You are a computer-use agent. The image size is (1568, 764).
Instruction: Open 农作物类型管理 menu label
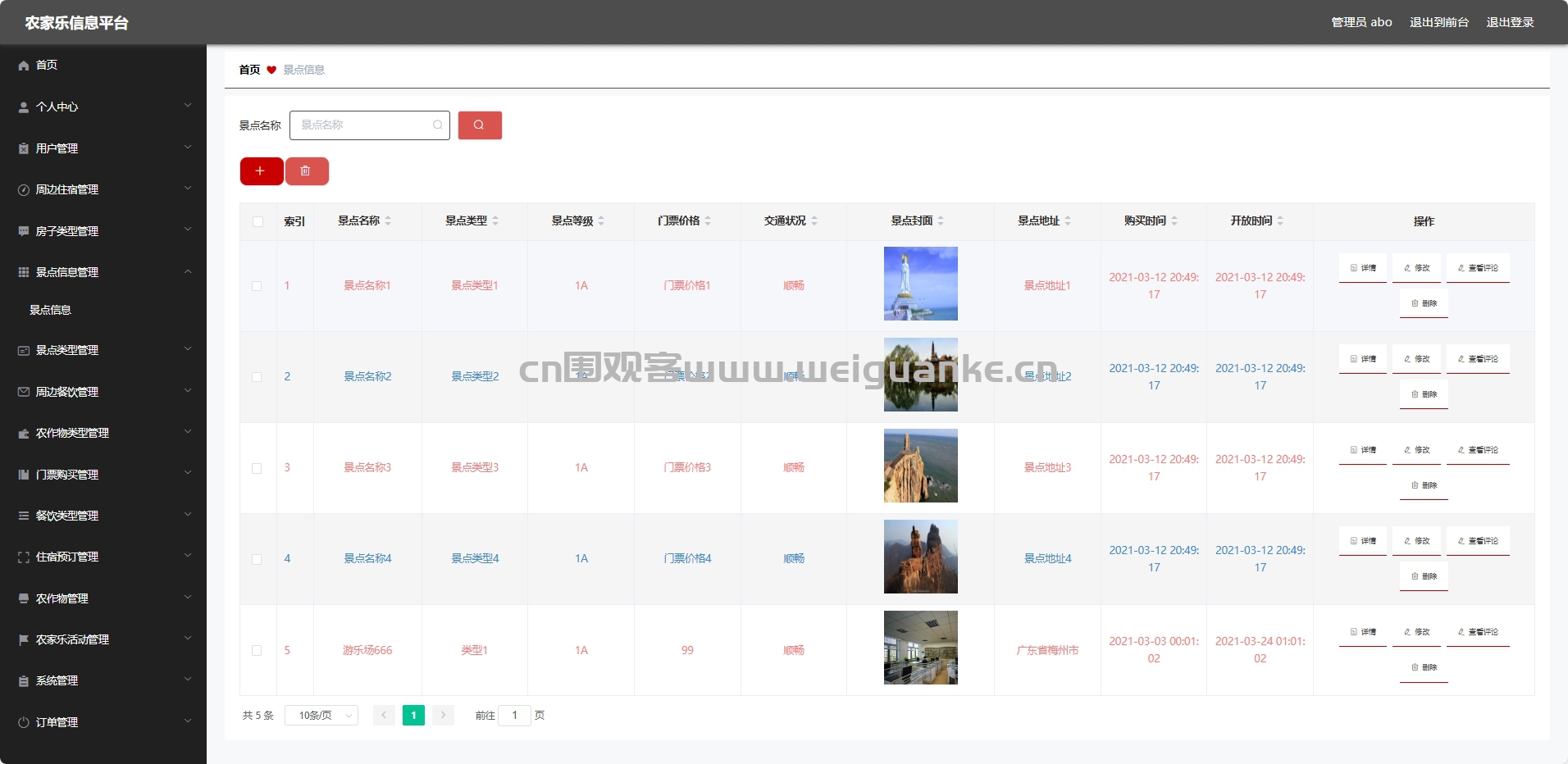click(x=72, y=433)
